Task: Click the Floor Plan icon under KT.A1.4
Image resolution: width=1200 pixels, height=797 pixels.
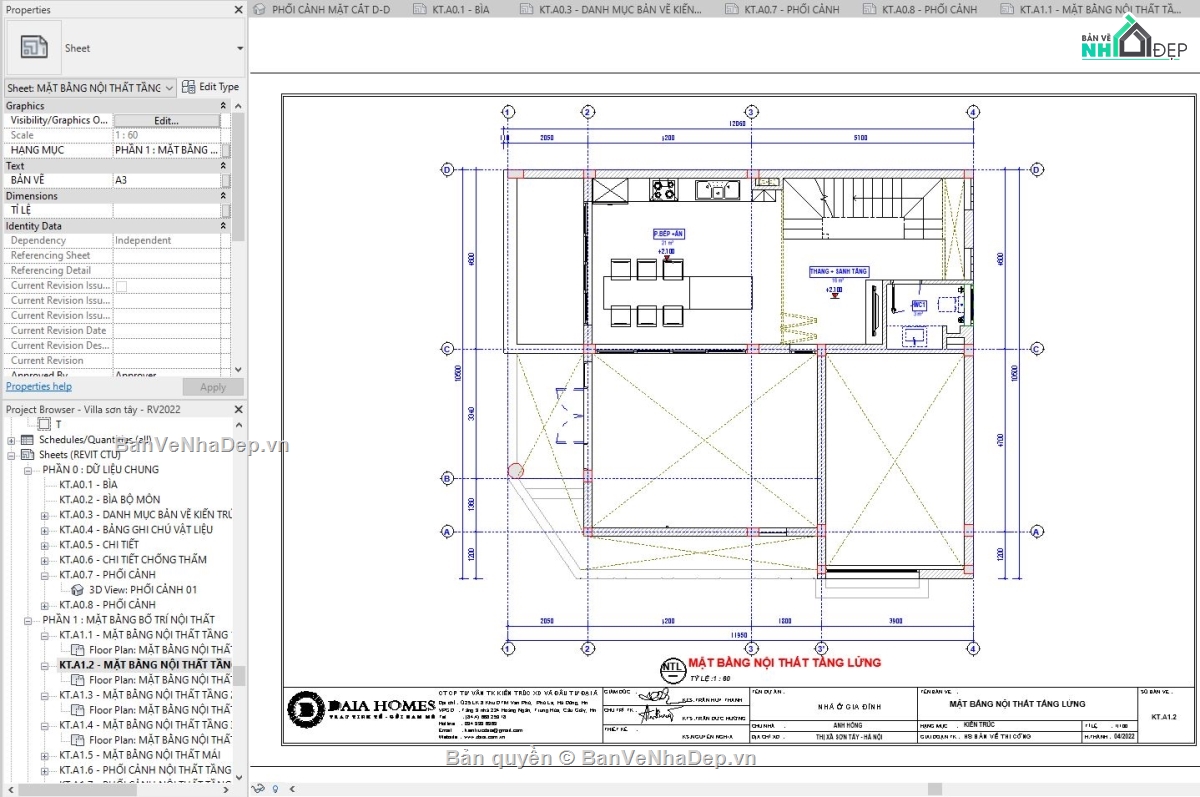Action: click(79, 740)
